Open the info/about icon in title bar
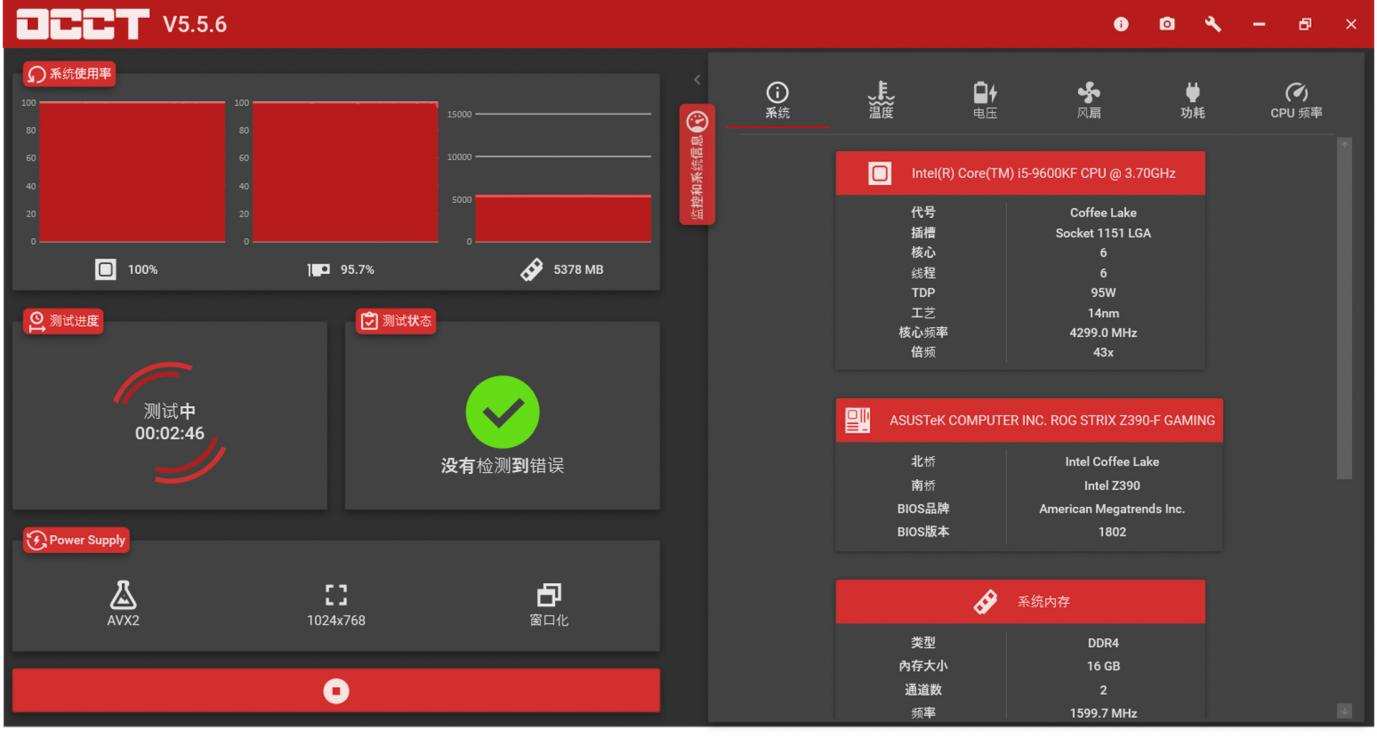This screenshot has height=738, width=1377. 1121,24
